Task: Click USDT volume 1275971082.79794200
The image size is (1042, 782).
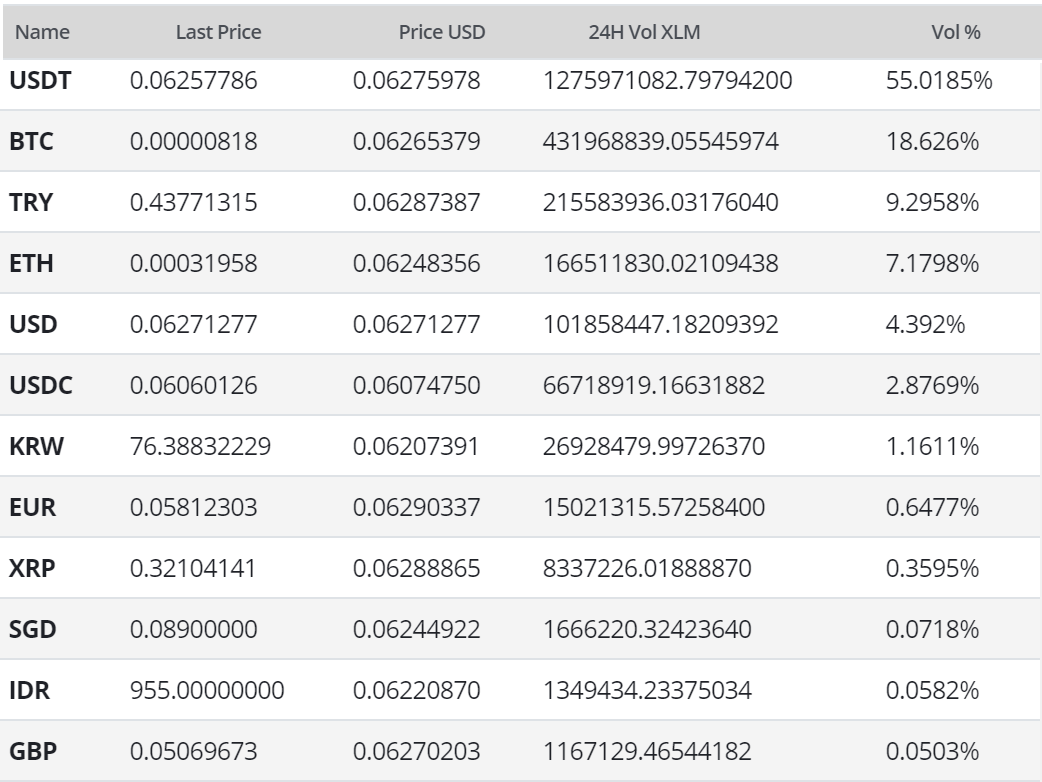Action: pyautogui.click(x=668, y=80)
